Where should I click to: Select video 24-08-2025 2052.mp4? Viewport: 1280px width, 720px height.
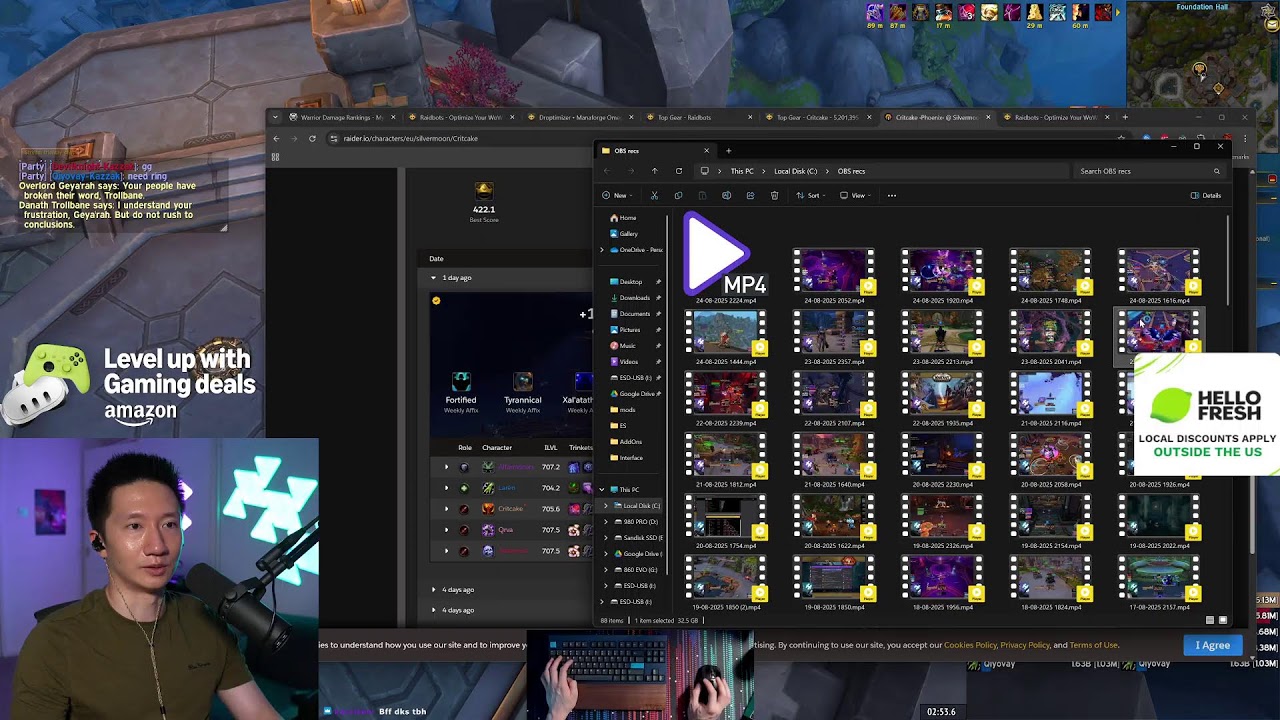833,277
